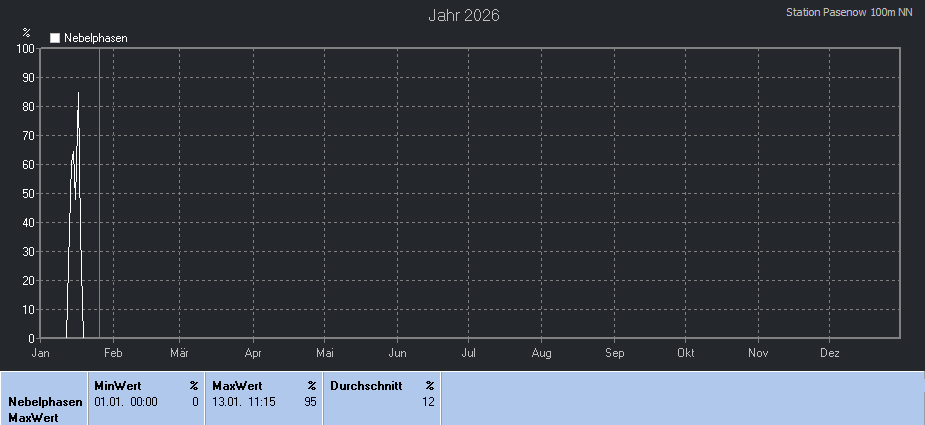Click the Jahr 2026 chart title
This screenshot has height=425, width=925.
tap(464, 15)
